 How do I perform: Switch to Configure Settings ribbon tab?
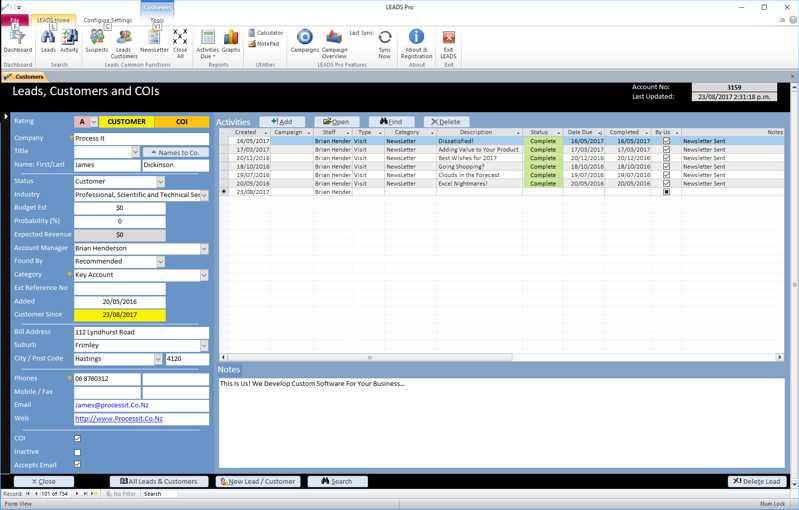[x=108, y=20]
